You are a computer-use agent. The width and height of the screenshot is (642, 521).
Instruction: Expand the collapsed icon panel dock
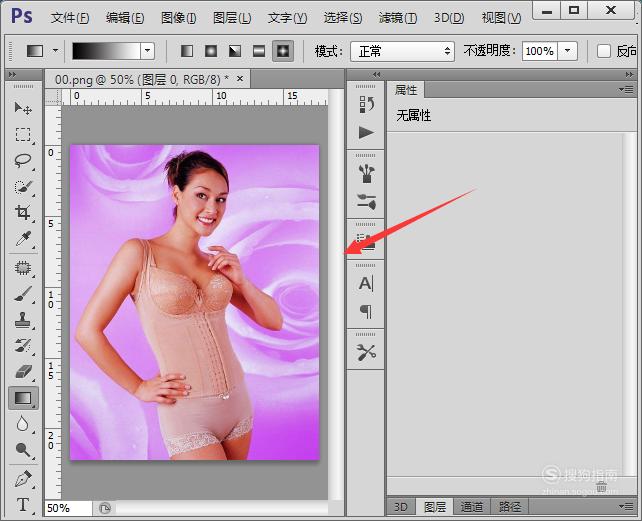376,74
